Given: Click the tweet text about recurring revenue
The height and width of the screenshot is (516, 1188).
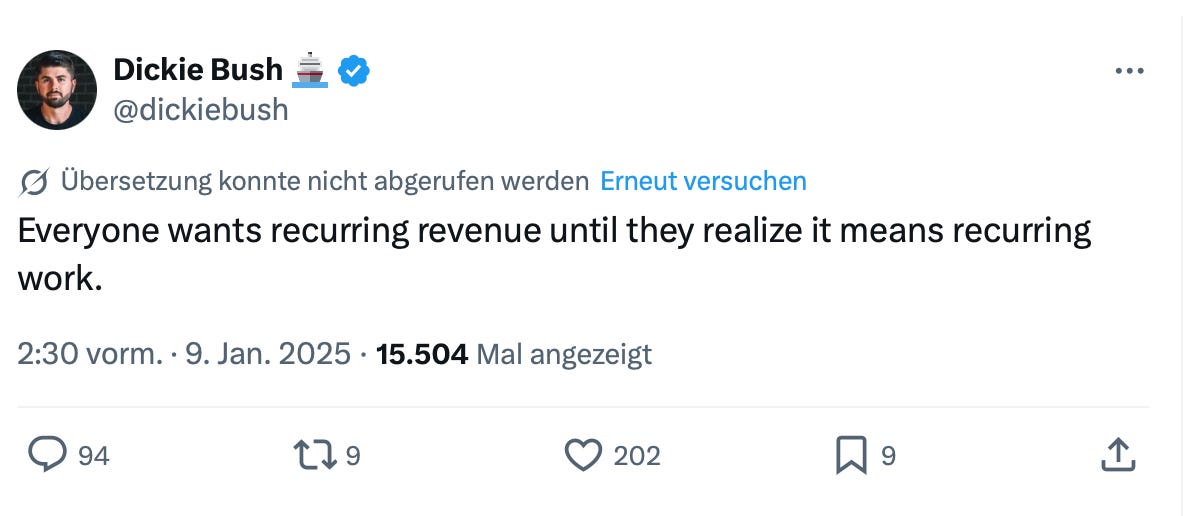Looking at the screenshot, I should tap(555, 255).
